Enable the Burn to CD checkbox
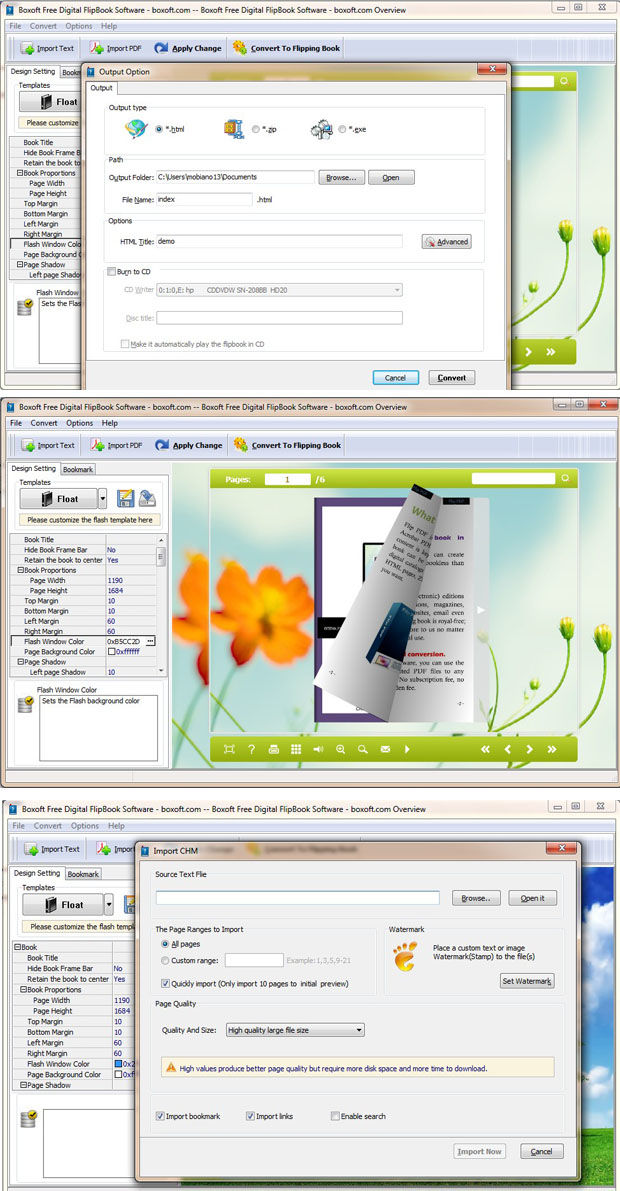620x1191 pixels. [x=112, y=272]
